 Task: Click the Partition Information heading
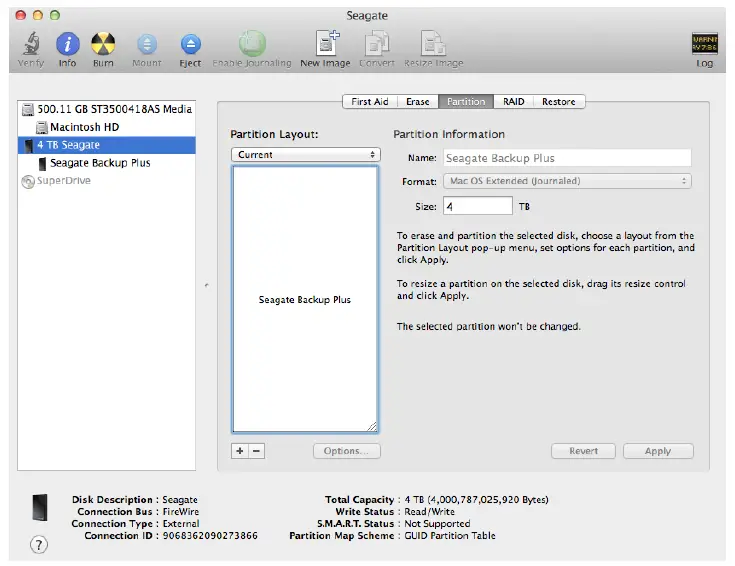click(449, 134)
